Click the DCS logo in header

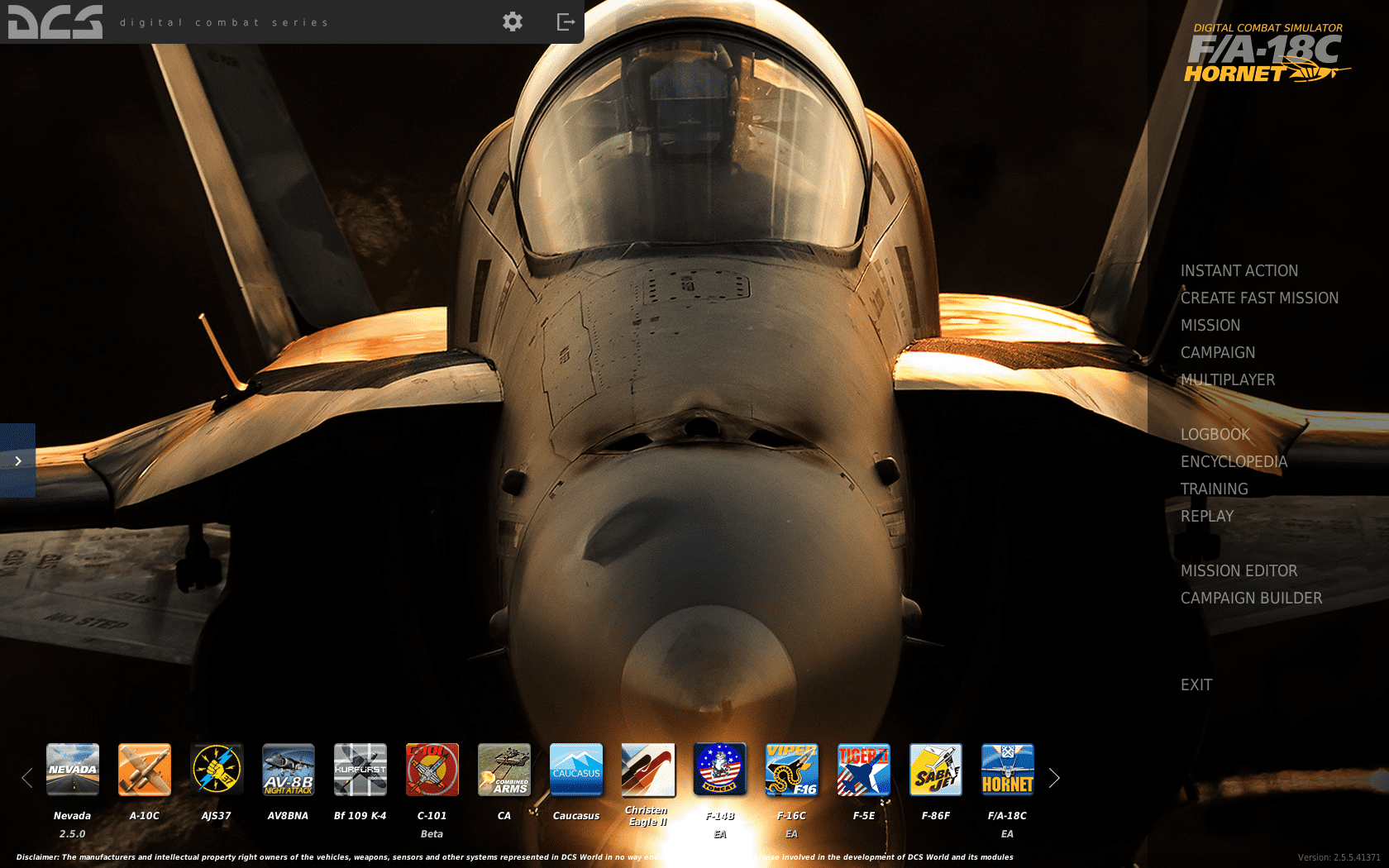(x=55, y=22)
